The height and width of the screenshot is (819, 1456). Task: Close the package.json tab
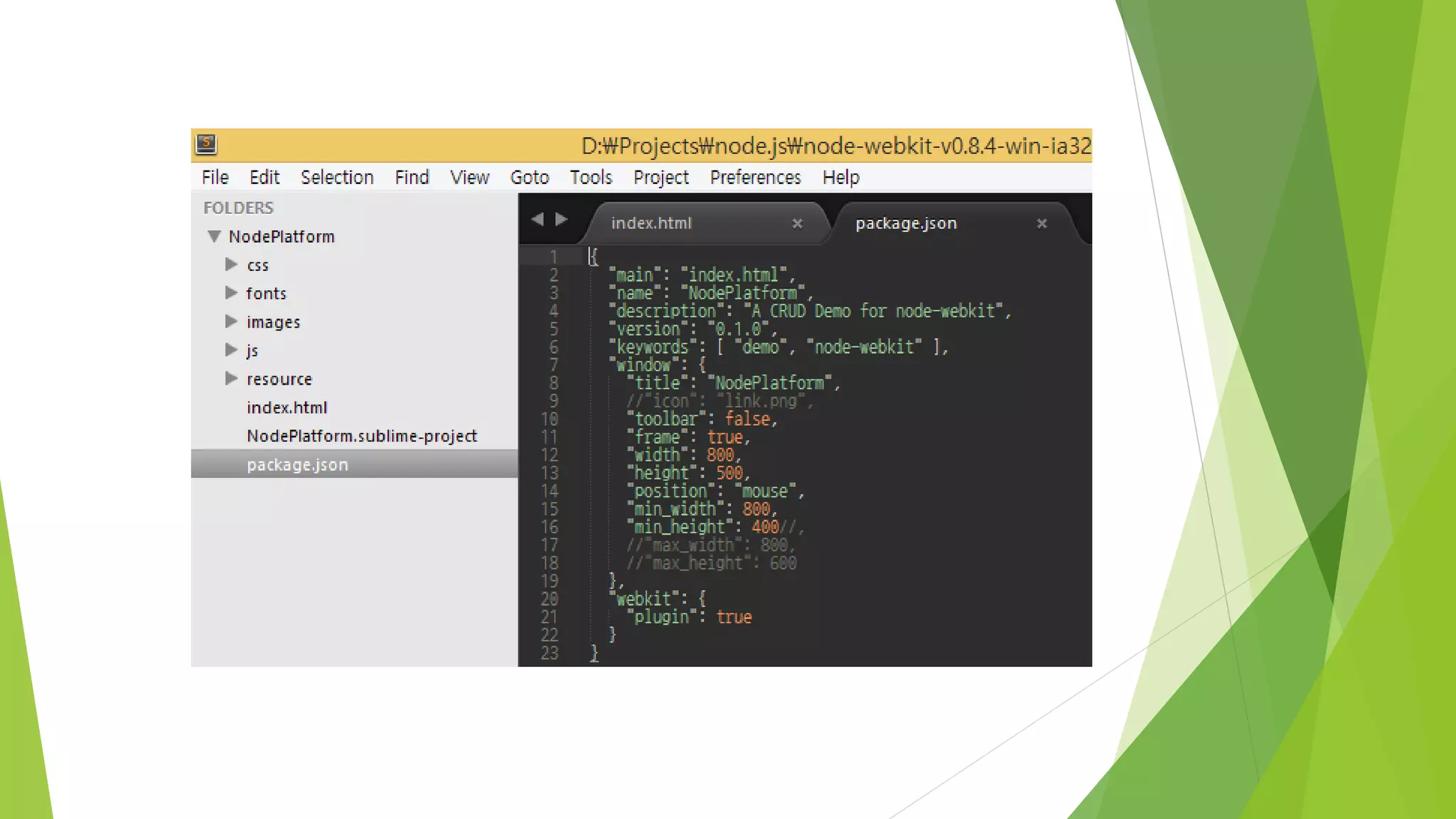(1042, 224)
